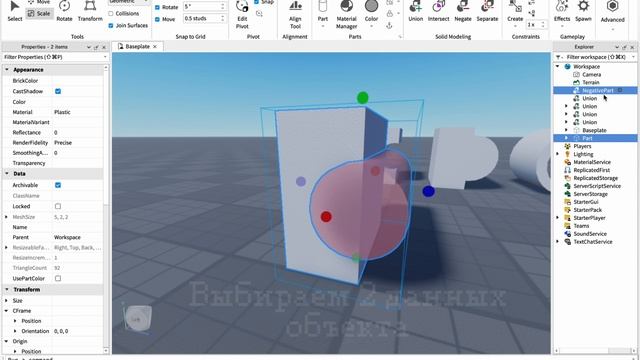
Task: Enable the Locked property checkbox
Action: [x=58, y=206]
